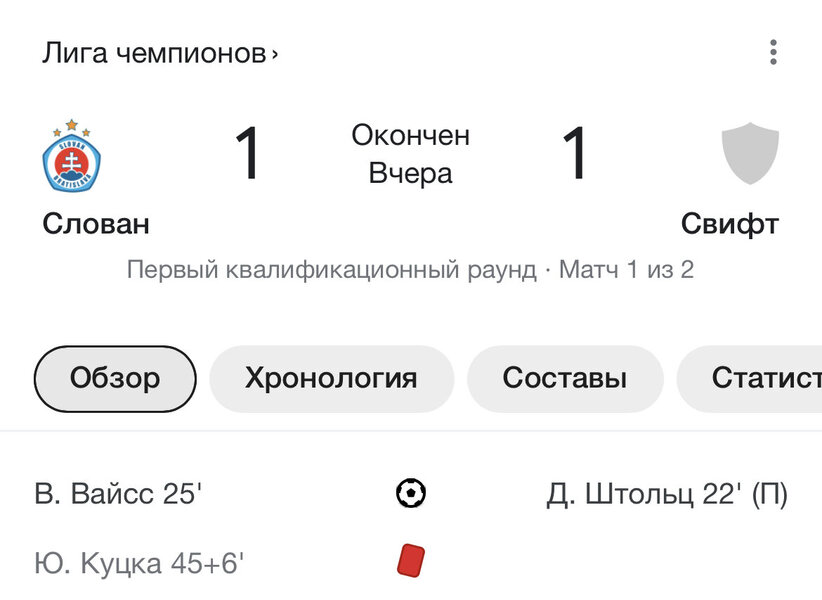This screenshot has width=822, height=600.
Task: Open the three-dot more options menu
Action: 773,53
